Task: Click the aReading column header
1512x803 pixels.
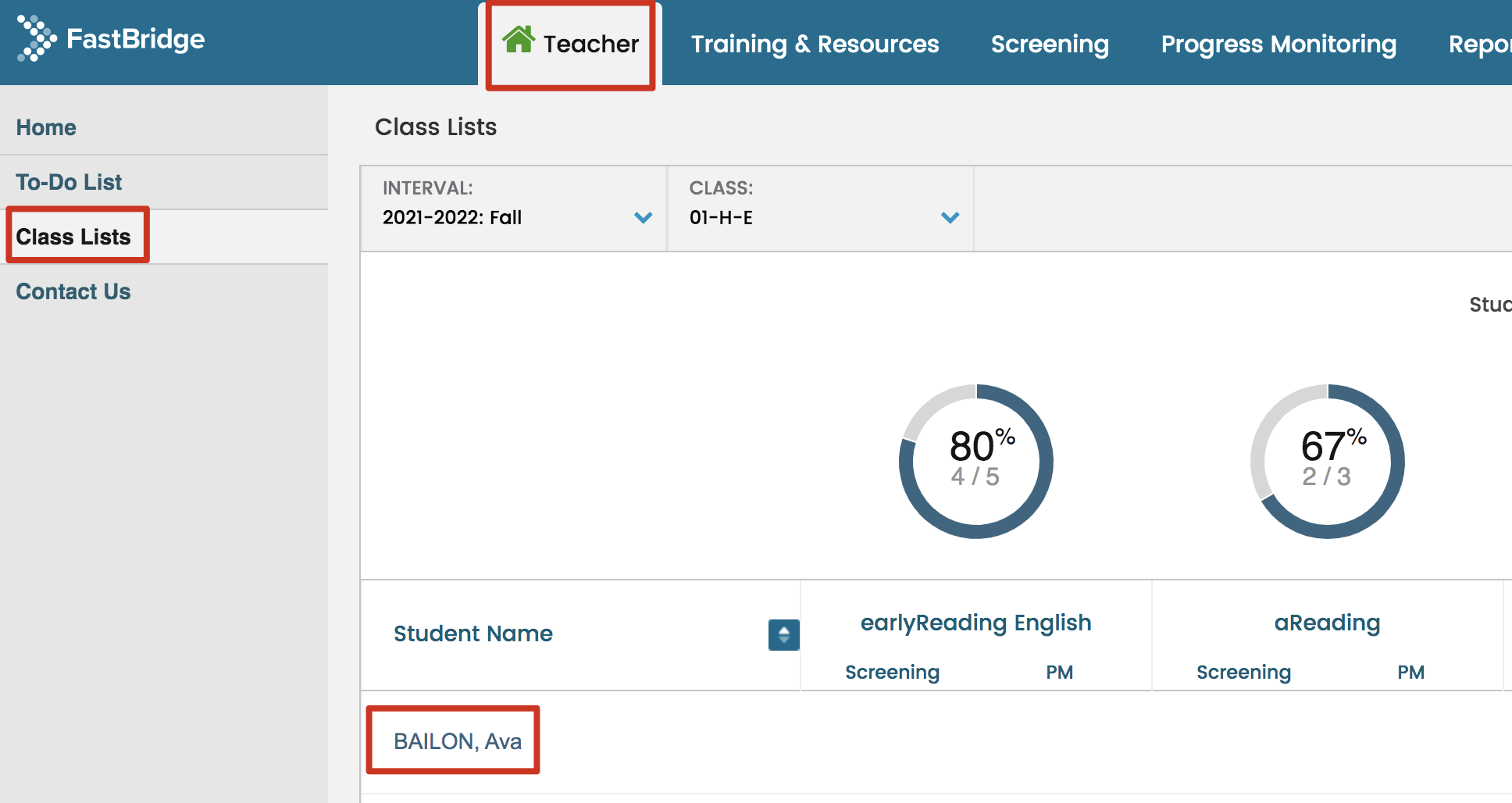Action: (x=1328, y=623)
